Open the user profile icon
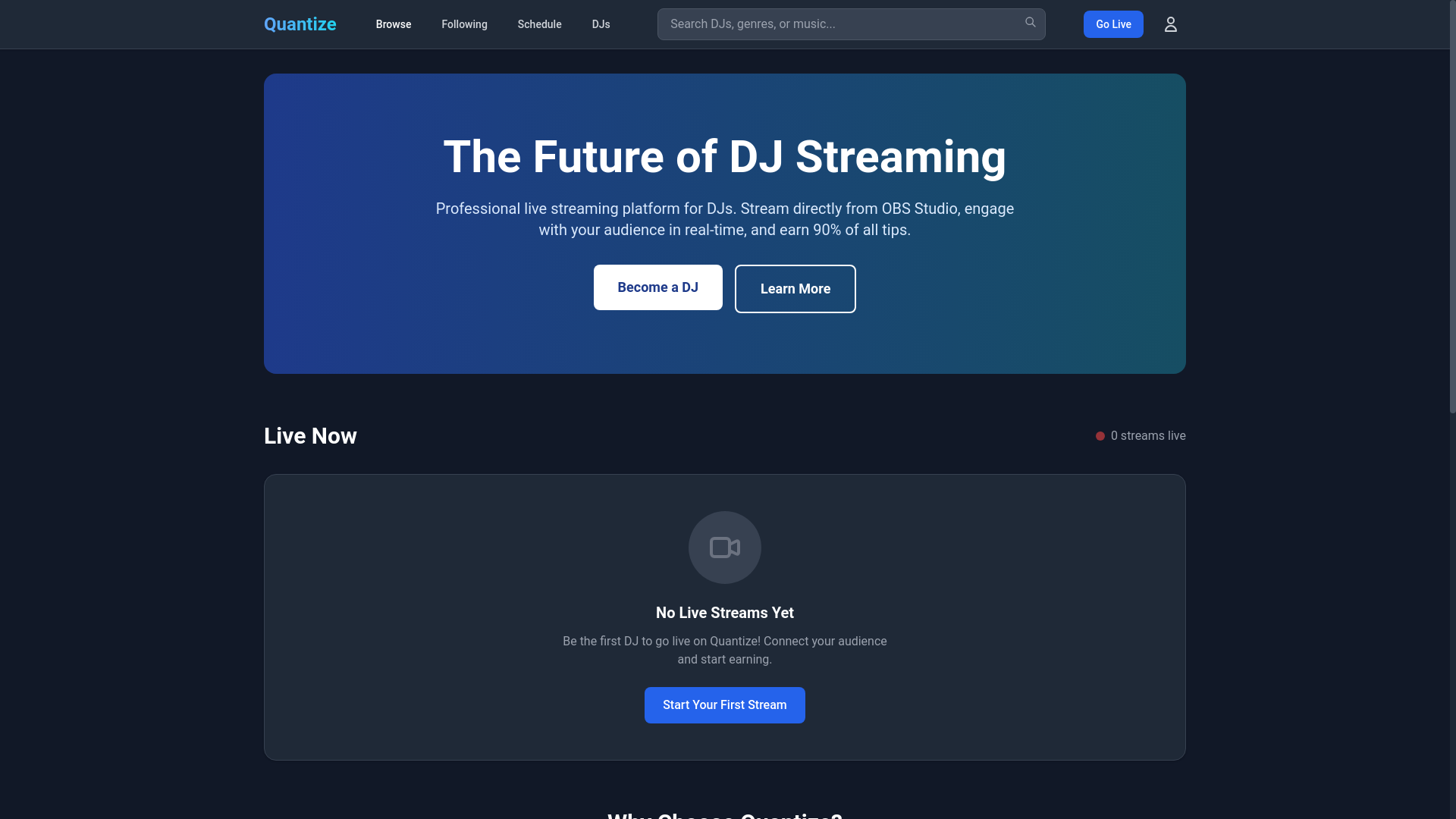 pyautogui.click(x=1171, y=24)
